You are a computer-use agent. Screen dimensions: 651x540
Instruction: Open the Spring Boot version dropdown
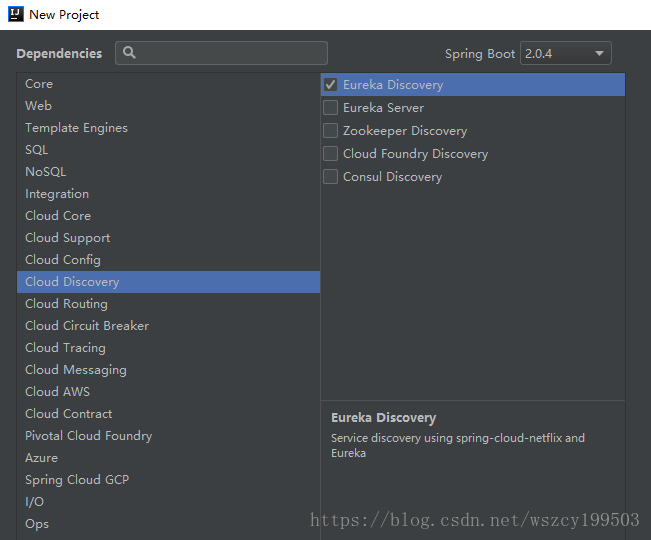point(565,53)
